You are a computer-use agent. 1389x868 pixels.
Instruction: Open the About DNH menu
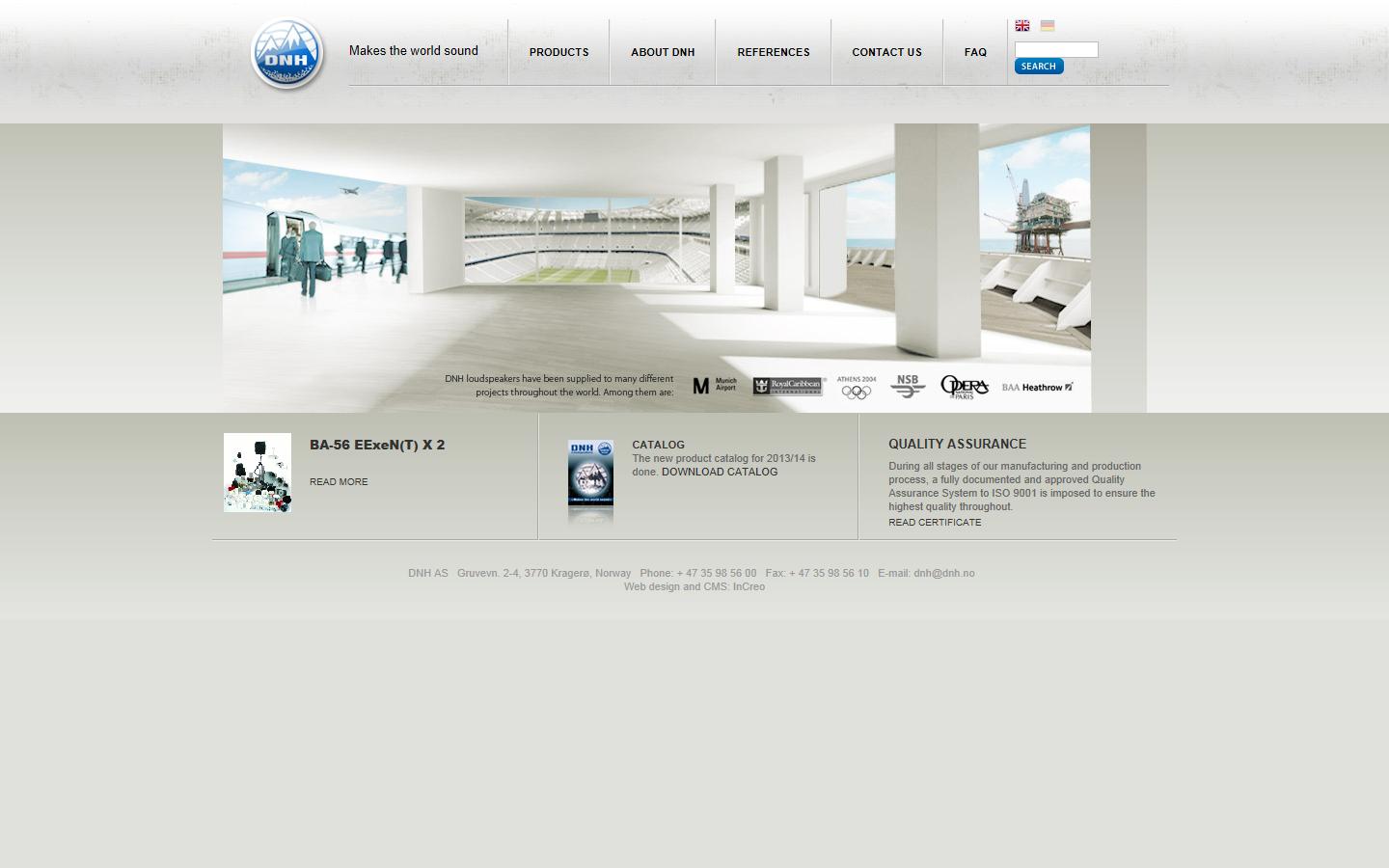[663, 52]
